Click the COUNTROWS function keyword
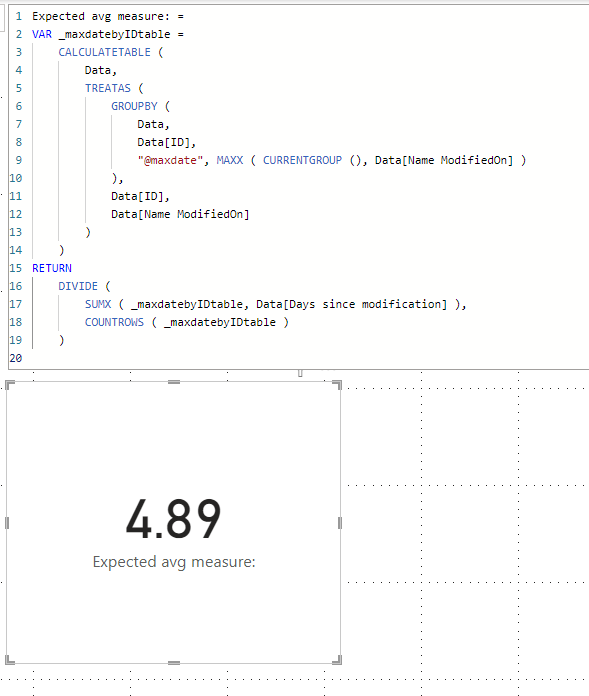The image size is (589, 696). pyautogui.click(x=115, y=322)
